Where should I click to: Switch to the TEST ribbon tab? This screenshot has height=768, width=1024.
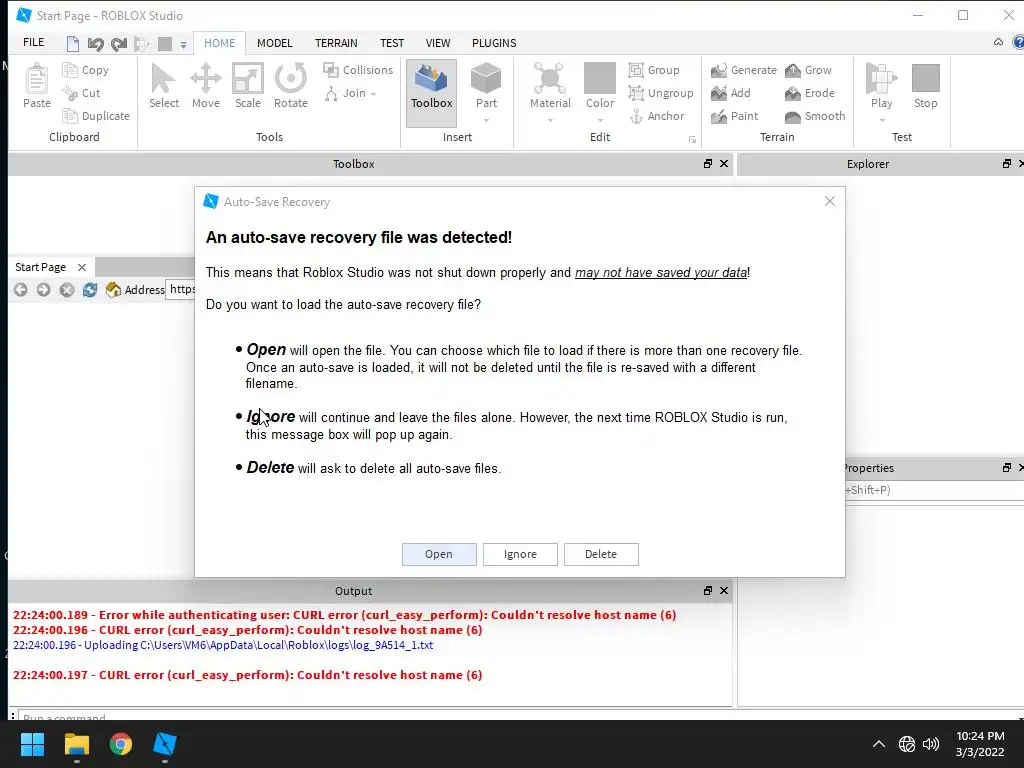point(392,42)
